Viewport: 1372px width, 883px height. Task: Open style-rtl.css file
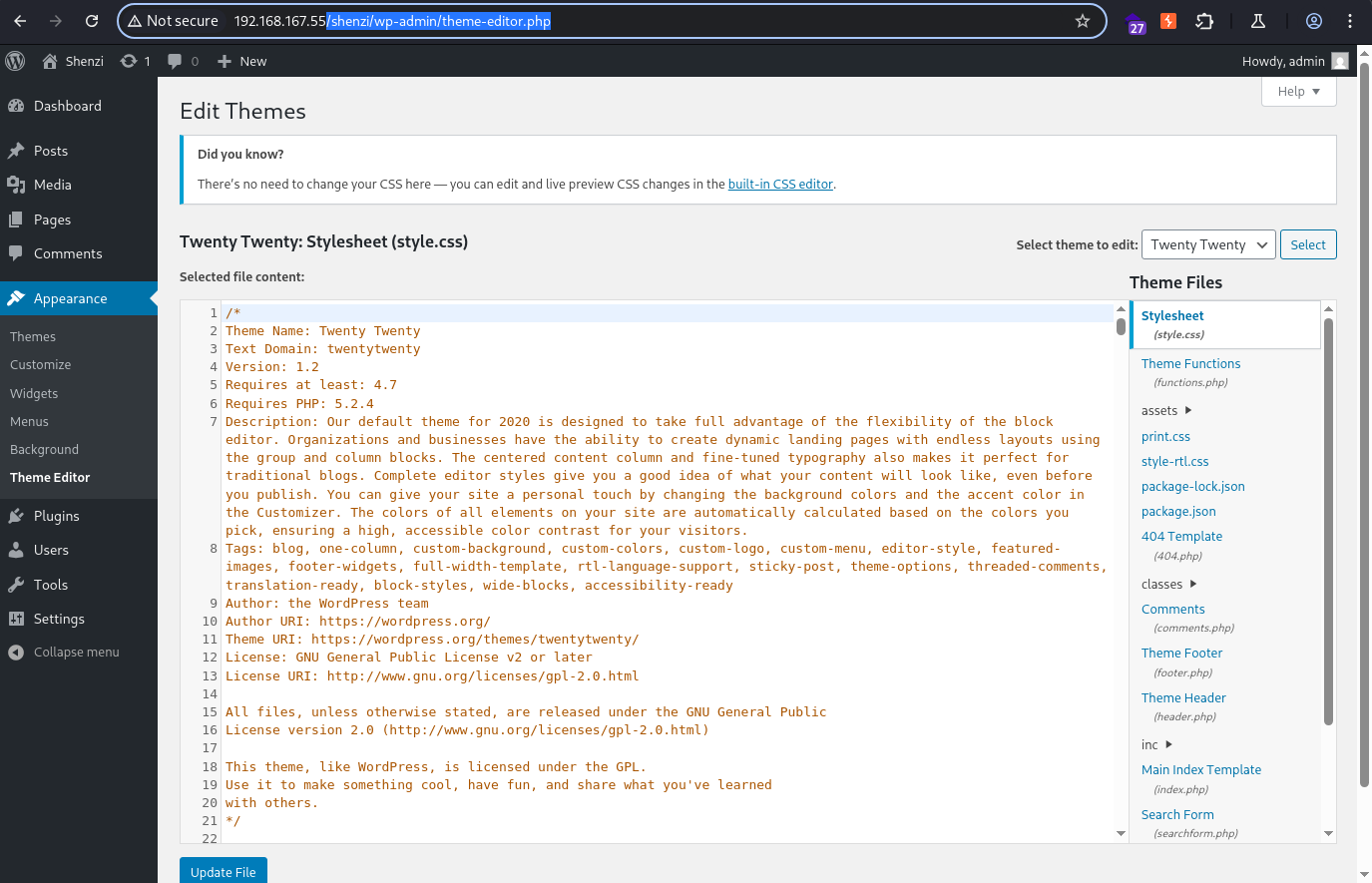[x=1174, y=461]
